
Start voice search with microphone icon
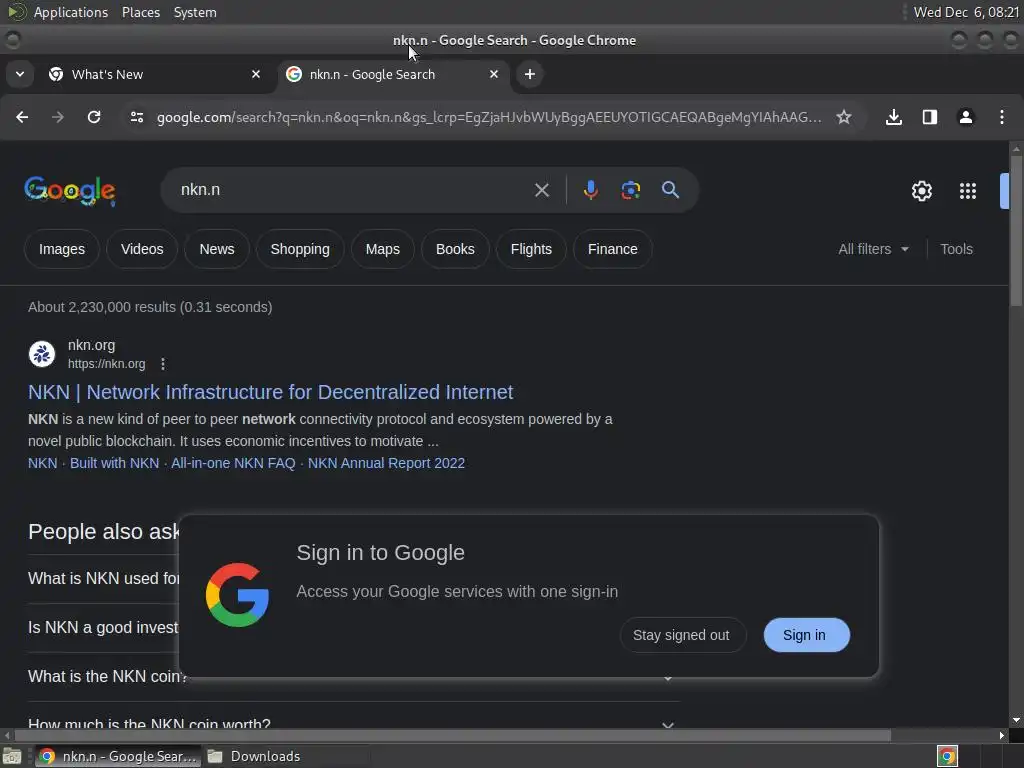point(590,190)
